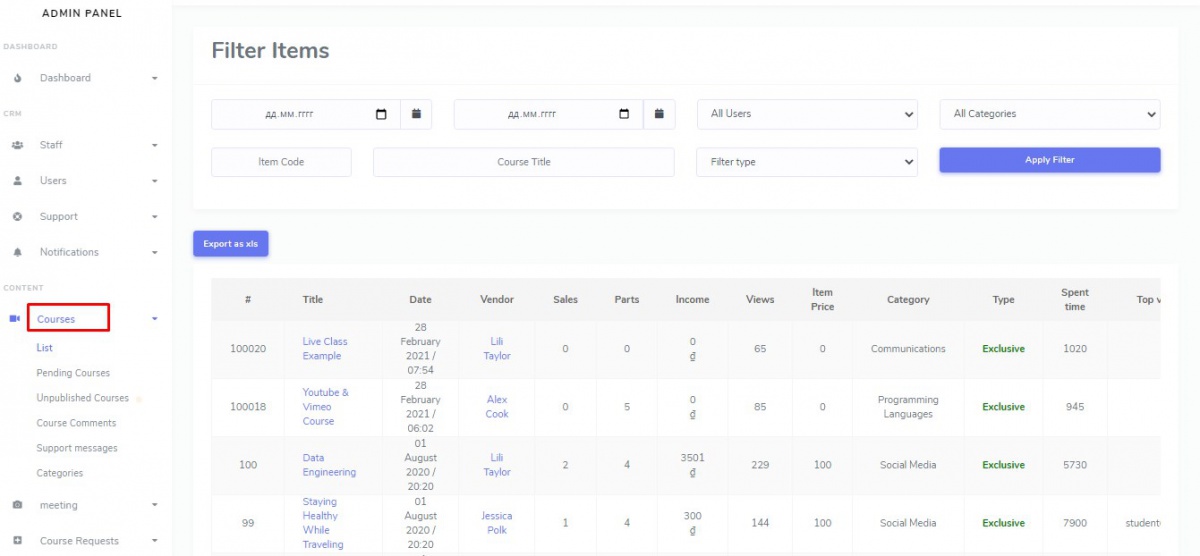Click the meeting camera icon

point(17,505)
